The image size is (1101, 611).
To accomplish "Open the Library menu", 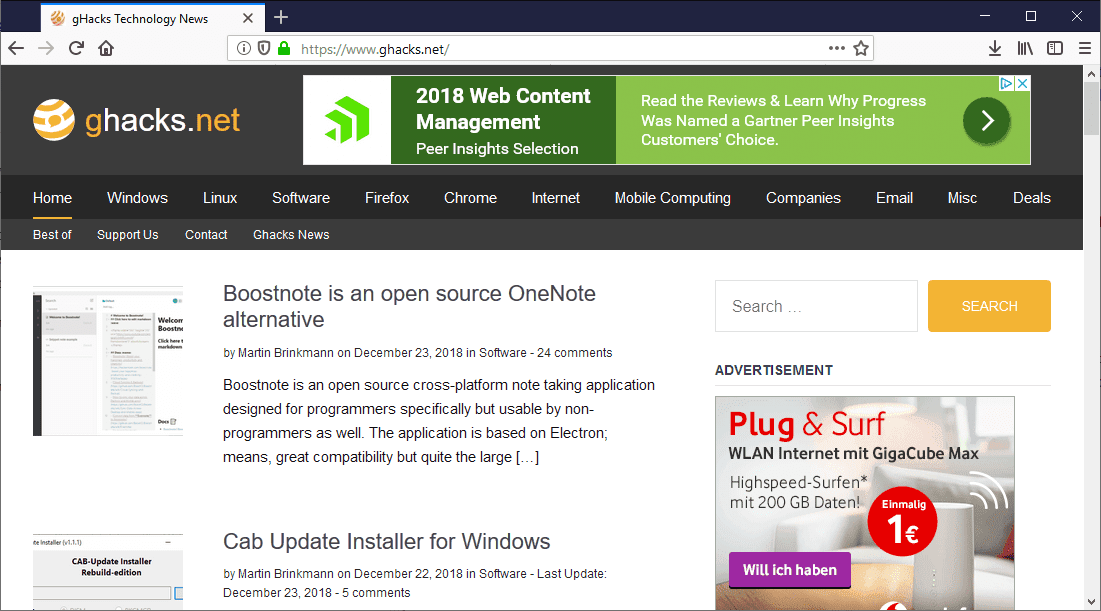I will tap(1024, 48).
